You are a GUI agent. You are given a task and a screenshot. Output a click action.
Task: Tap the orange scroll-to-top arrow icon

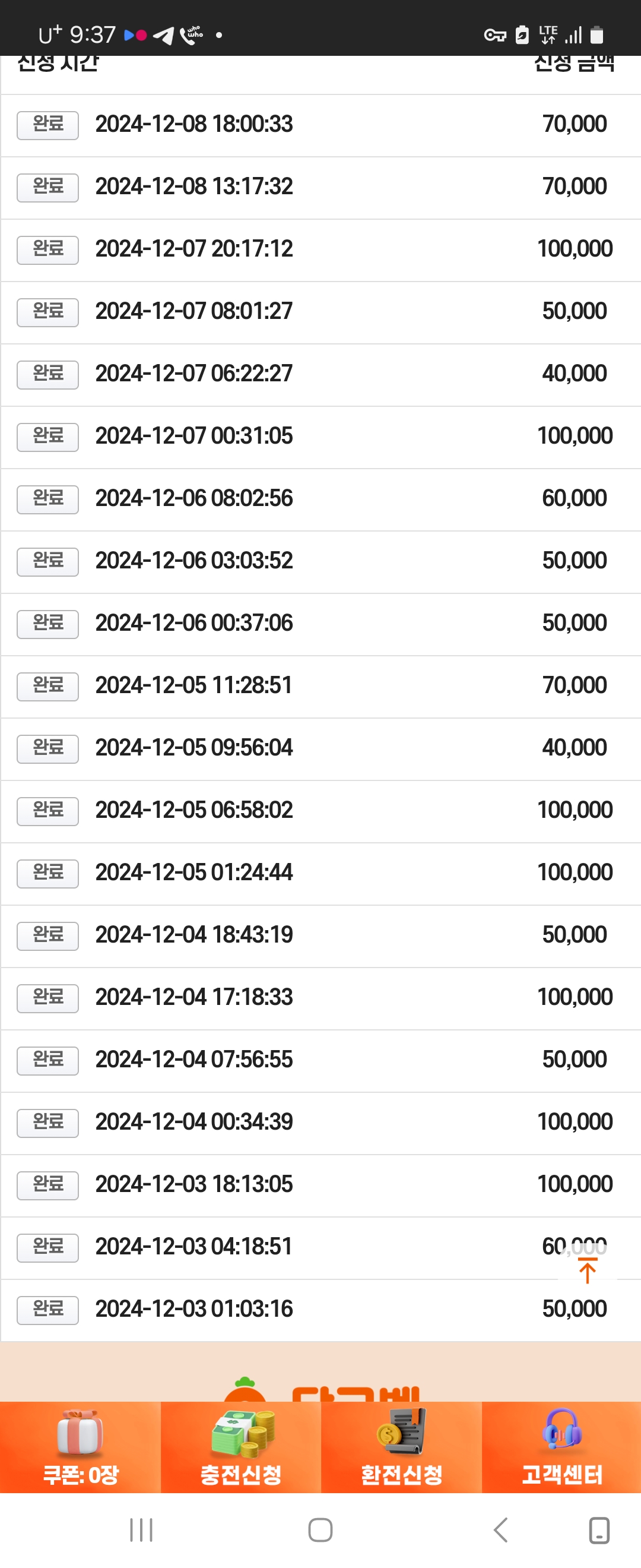click(588, 1270)
